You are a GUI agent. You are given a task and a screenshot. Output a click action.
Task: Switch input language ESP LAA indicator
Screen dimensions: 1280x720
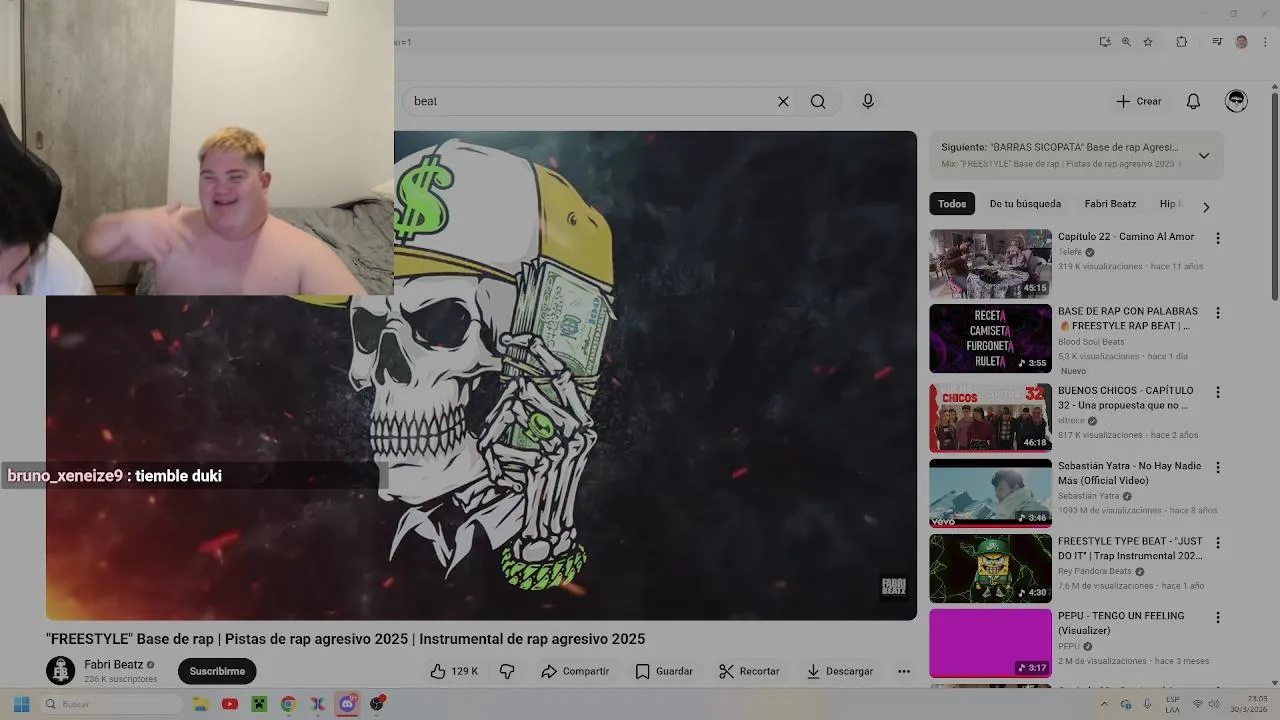coord(1172,704)
